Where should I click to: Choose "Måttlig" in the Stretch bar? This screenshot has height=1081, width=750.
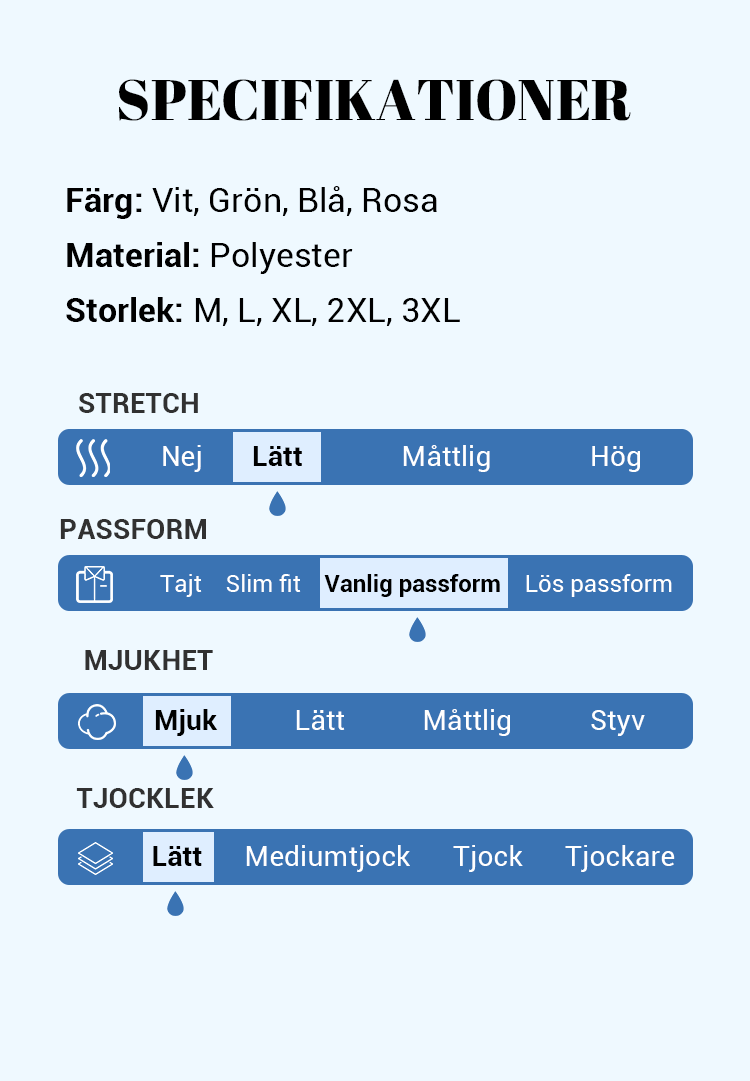(x=446, y=457)
